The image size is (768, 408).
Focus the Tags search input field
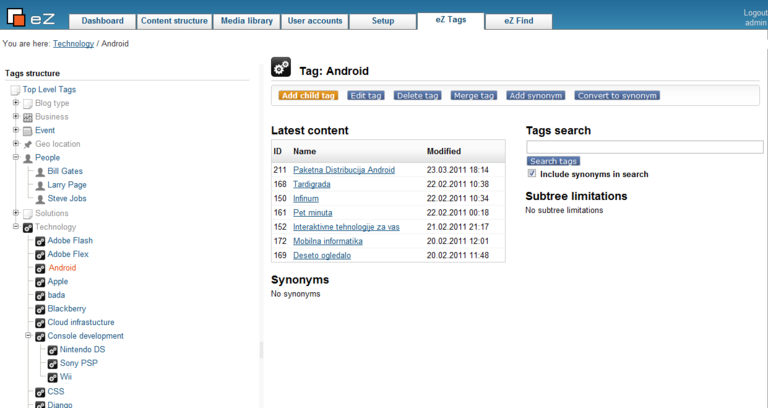pyautogui.click(x=645, y=147)
